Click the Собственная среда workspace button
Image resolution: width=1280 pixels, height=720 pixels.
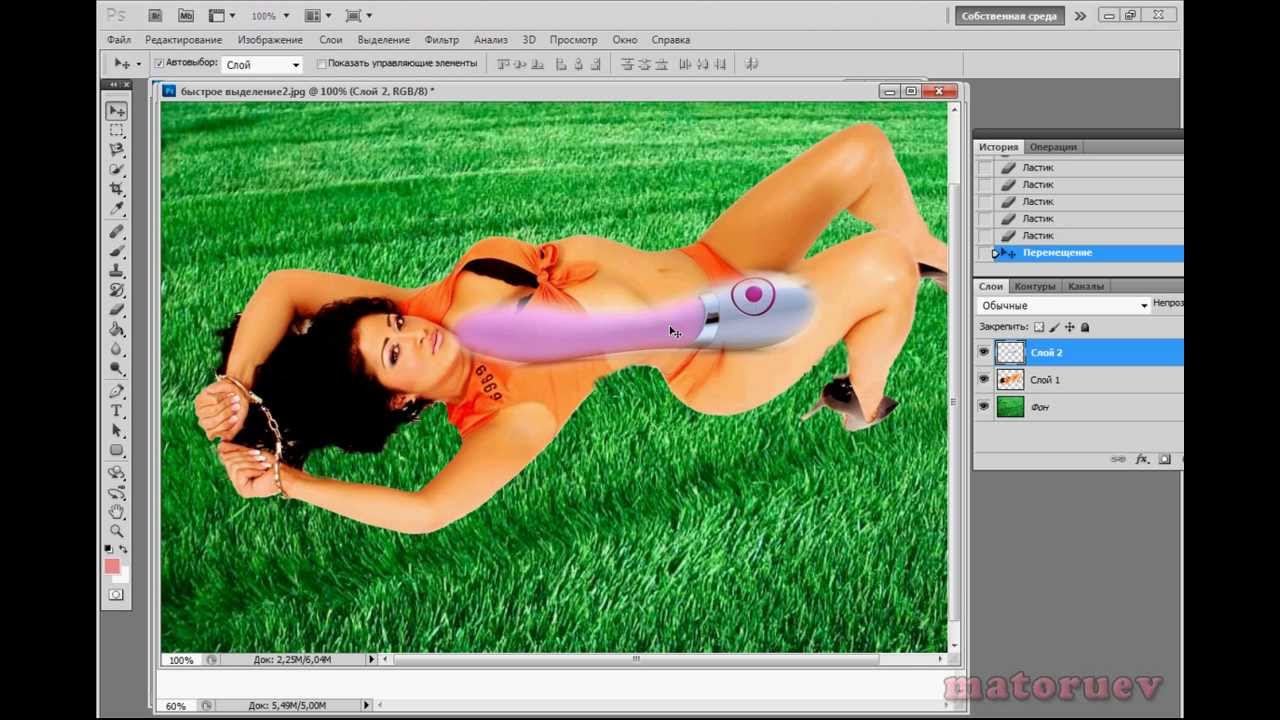(x=1008, y=16)
